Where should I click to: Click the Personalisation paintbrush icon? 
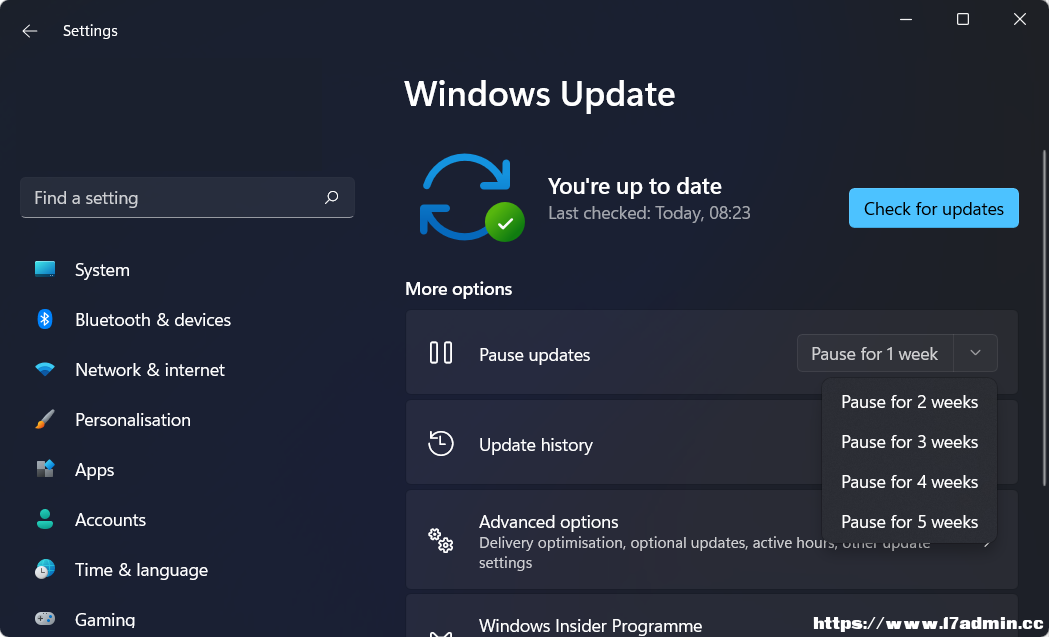pos(45,420)
